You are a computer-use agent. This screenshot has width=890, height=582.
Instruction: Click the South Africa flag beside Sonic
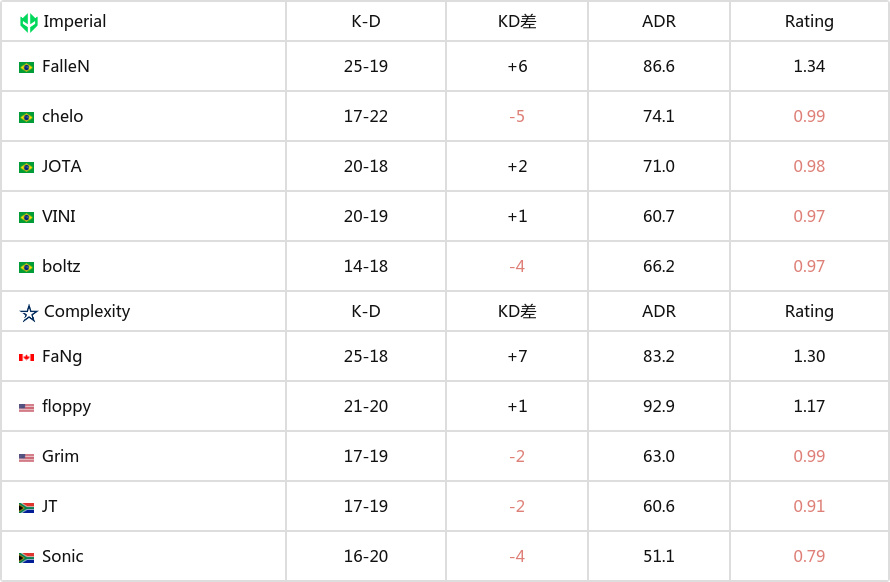[x=26, y=558]
